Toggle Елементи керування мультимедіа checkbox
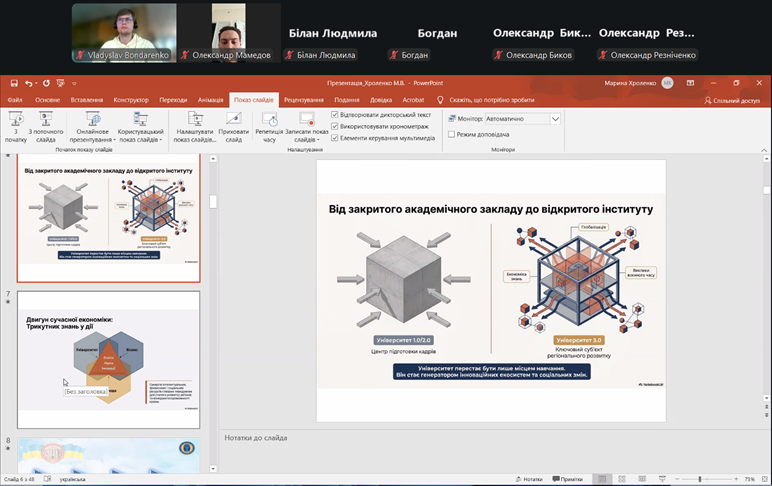This screenshot has height=486, width=772. pos(335,138)
